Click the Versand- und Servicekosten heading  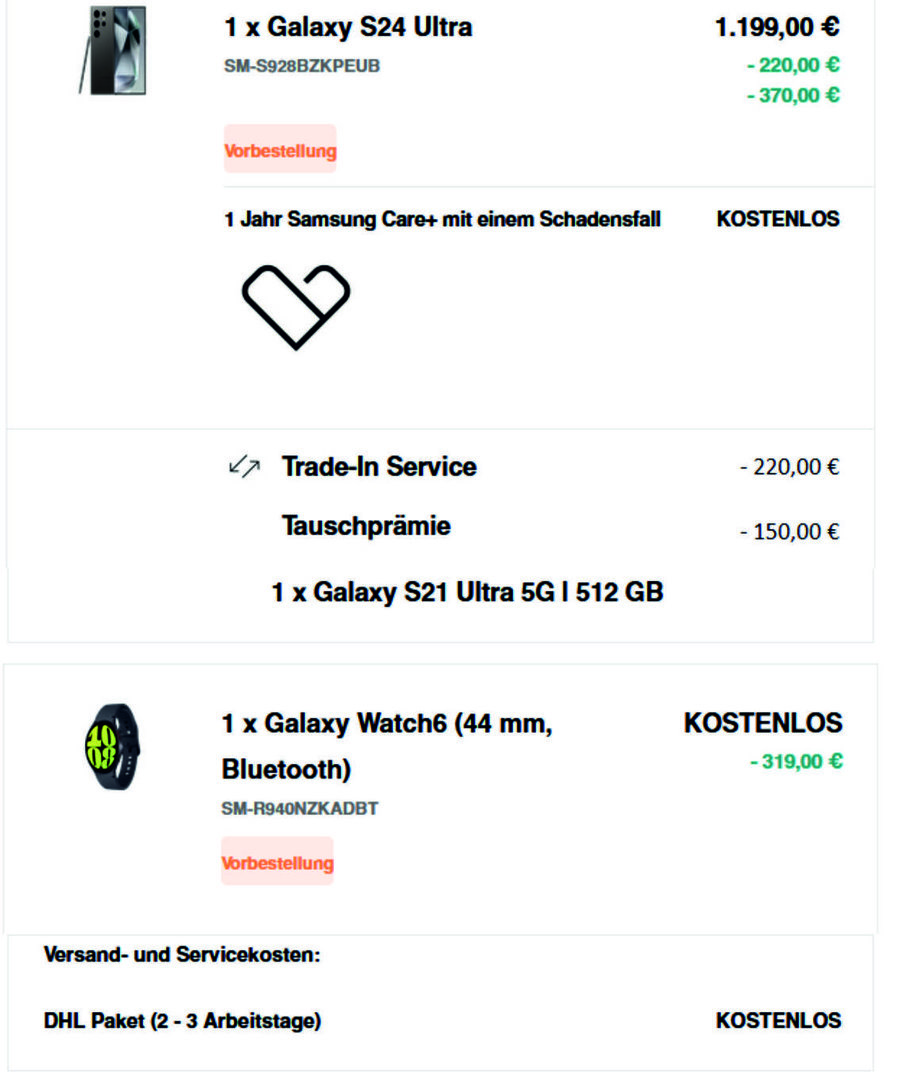click(x=181, y=955)
